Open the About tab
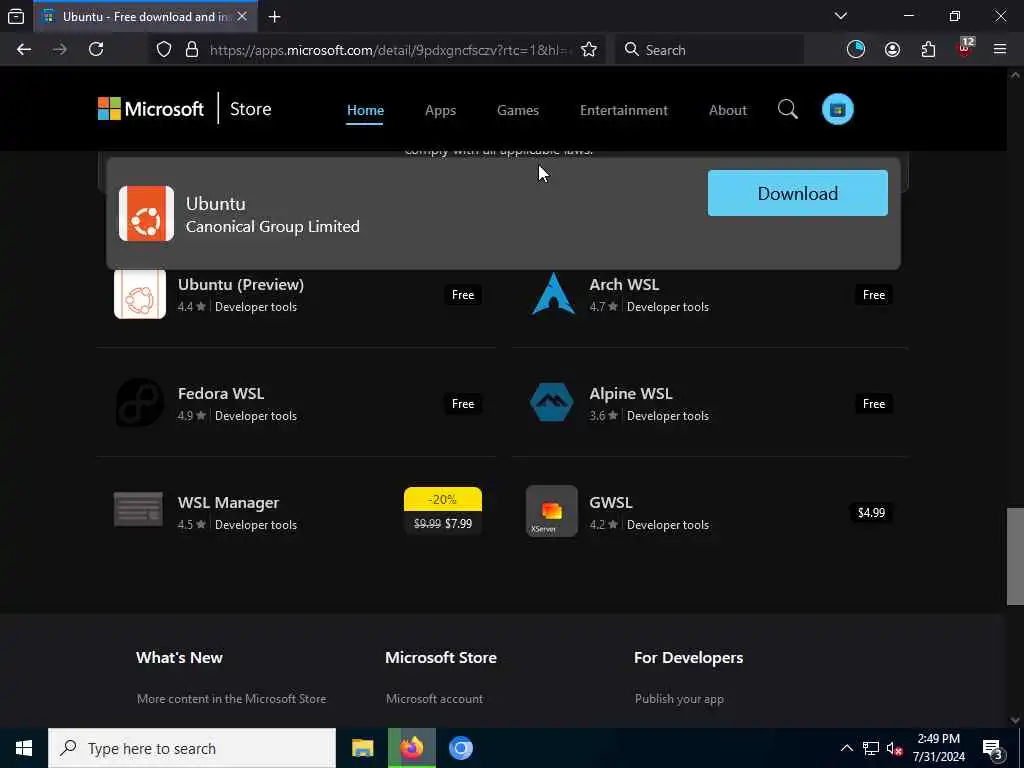1024x768 pixels. pyautogui.click(x=728, y=110)
